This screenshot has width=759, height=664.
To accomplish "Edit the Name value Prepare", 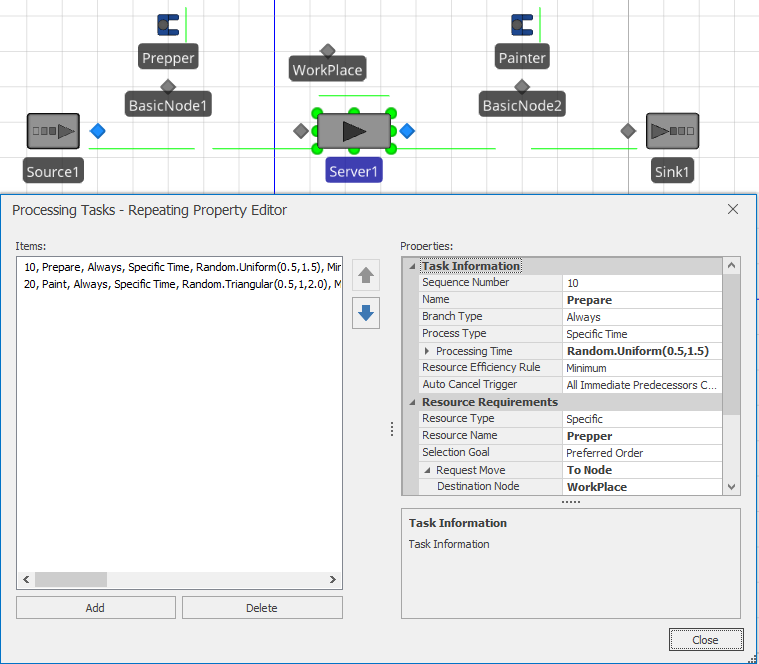I will coord(642,300).
